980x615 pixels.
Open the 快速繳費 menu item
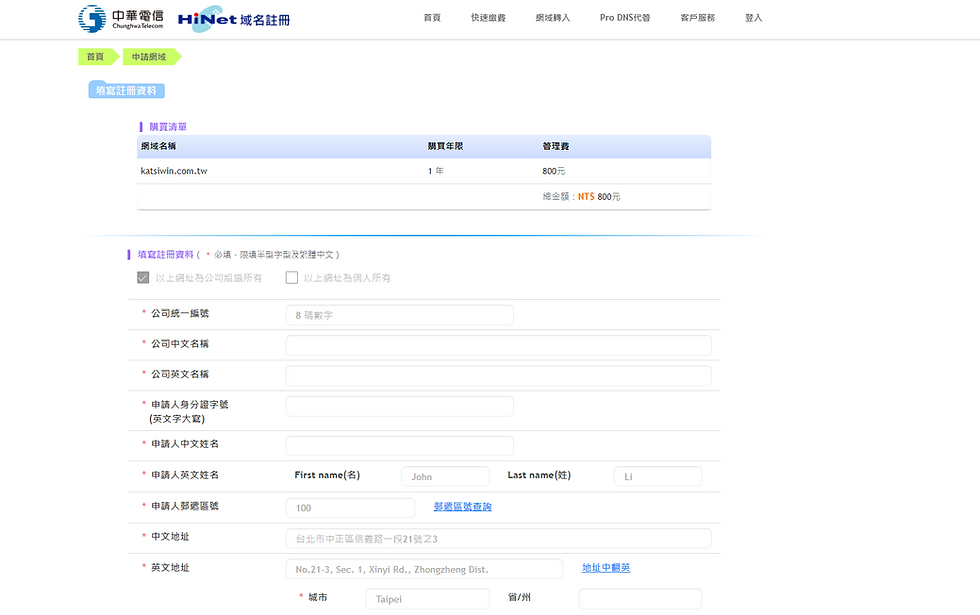pos(488,17)
